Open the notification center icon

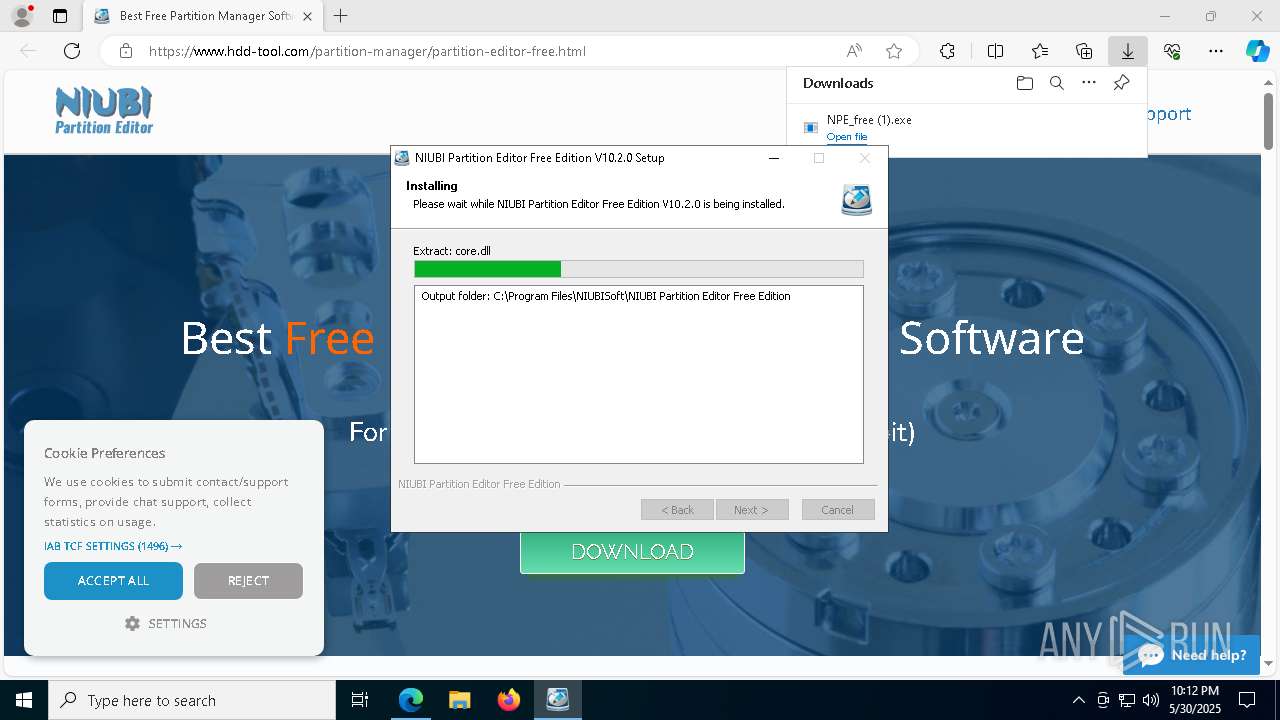1247,700
